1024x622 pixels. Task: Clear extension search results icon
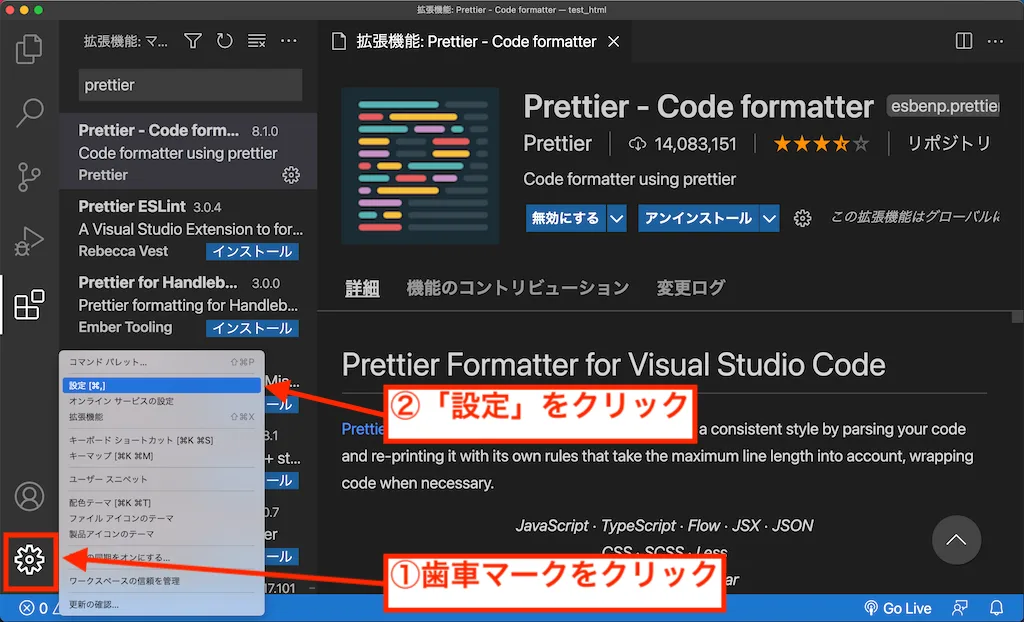tap(257, 41)
